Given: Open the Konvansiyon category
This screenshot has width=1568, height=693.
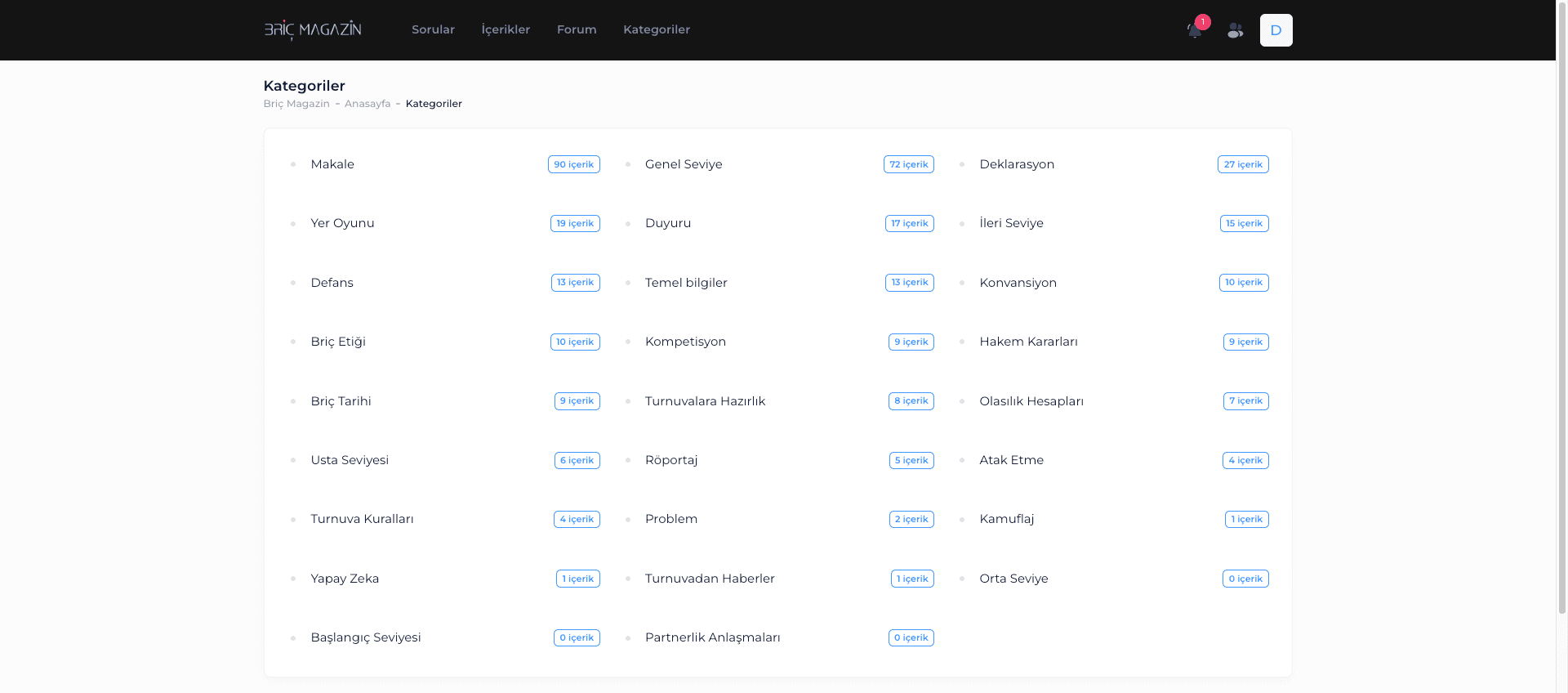Looking at the screenshot, I should [1018, 283].
